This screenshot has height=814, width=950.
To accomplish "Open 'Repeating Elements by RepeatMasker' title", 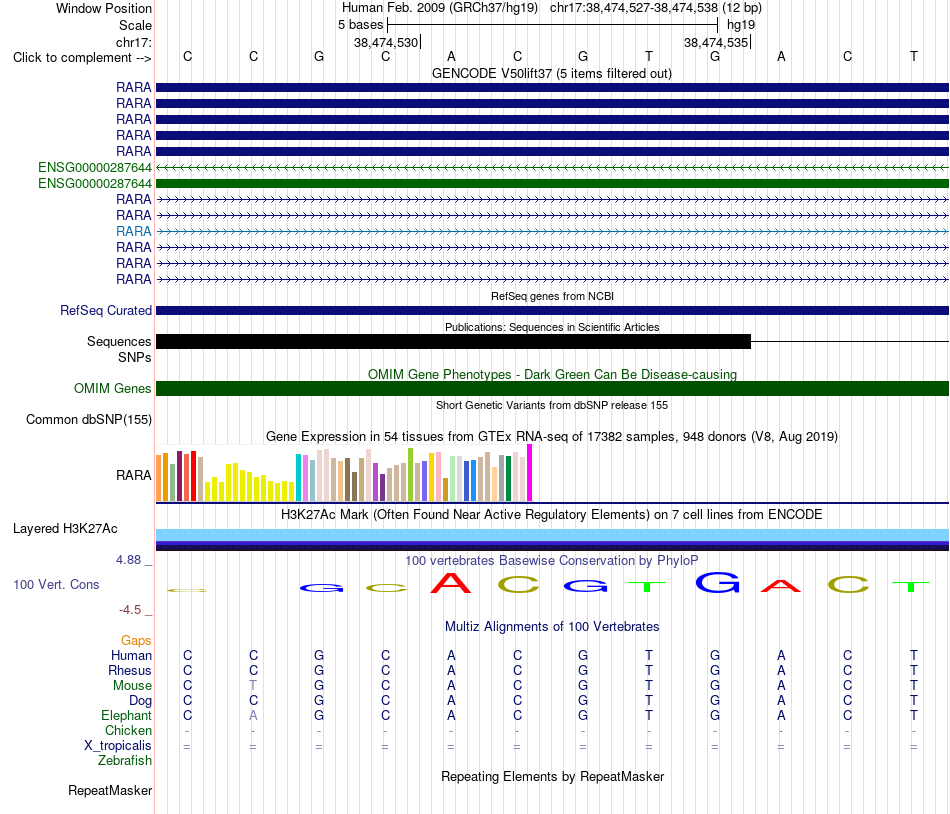I will pos(552,776).
